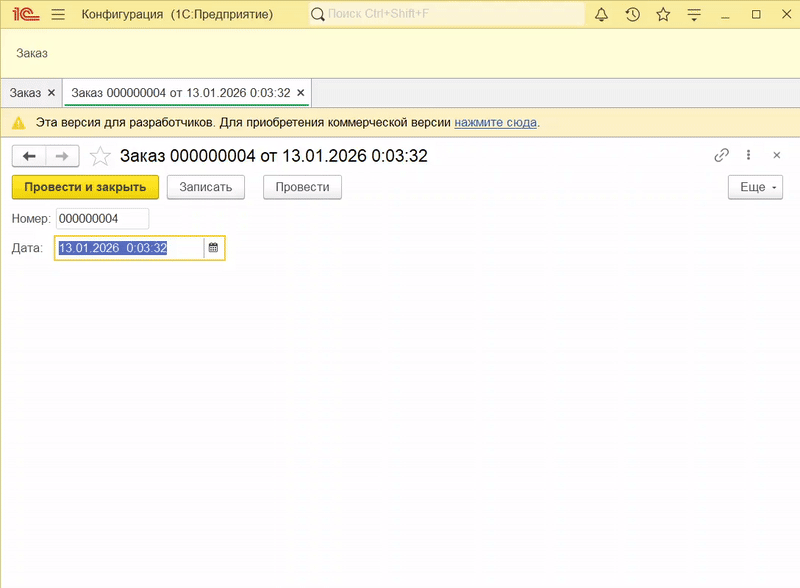This screenshot has width=800, height=588.
Task: Click Конфигурация (1С:Предприятие) title text
Action: click(177, 14)
